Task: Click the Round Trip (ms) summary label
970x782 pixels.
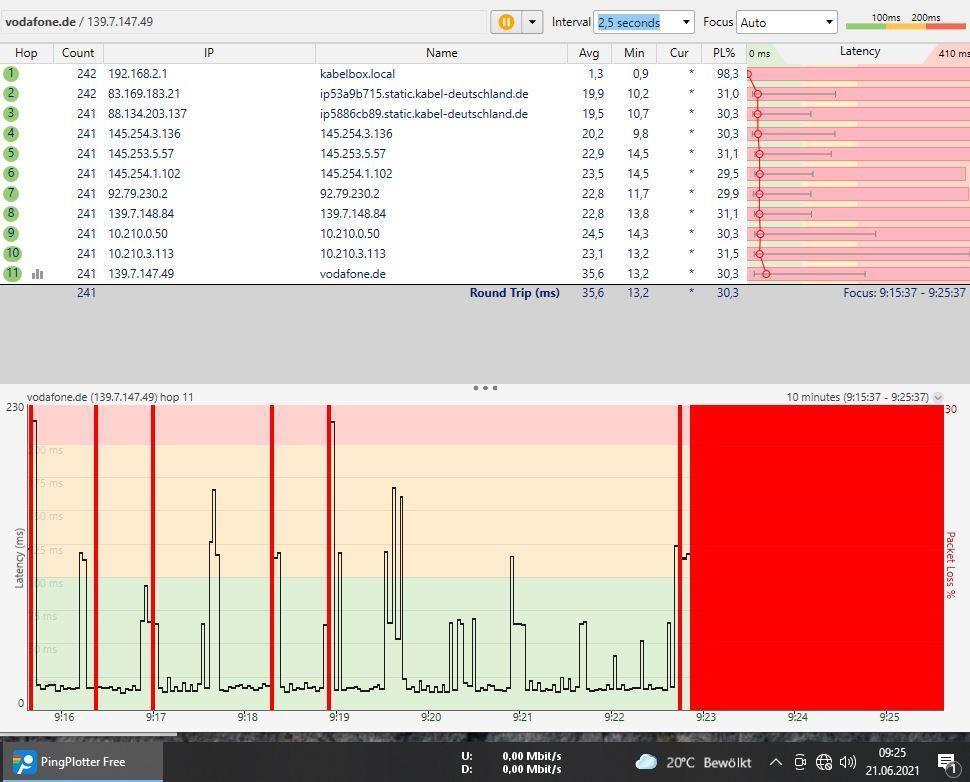Action: click(x=514, y=293)
